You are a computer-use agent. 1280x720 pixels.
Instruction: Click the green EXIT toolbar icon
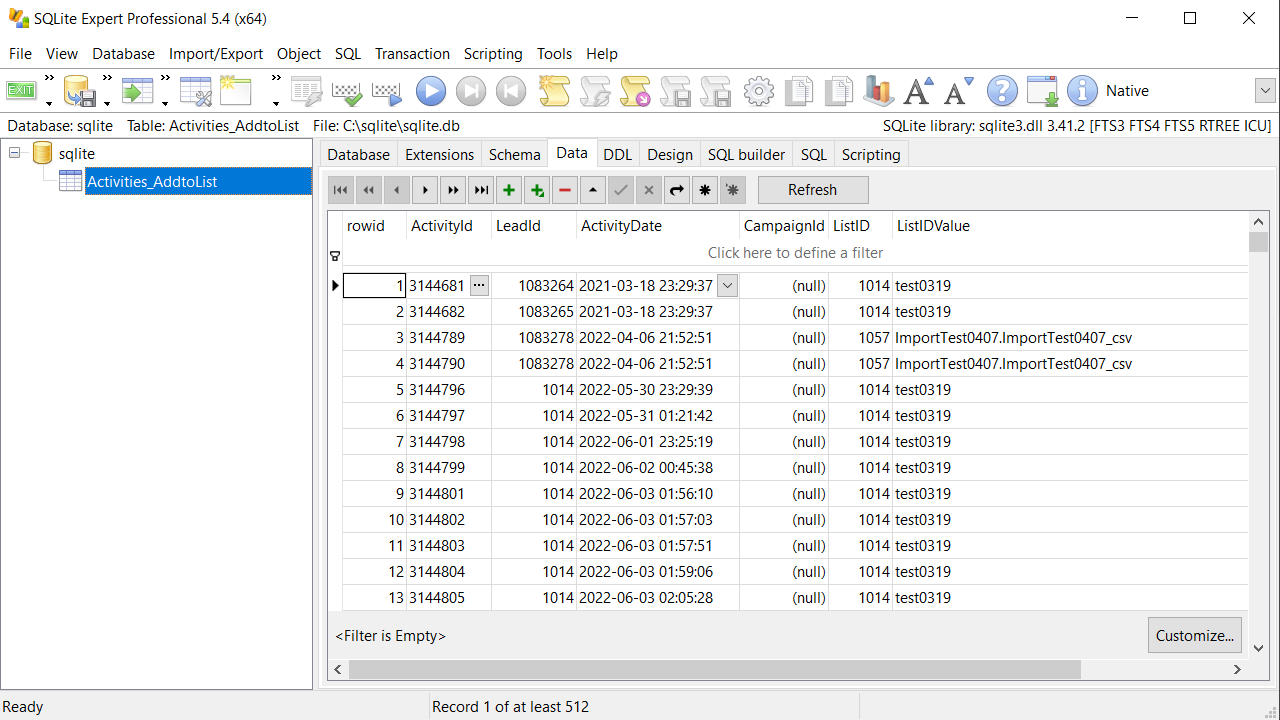(x=21, y=90)
